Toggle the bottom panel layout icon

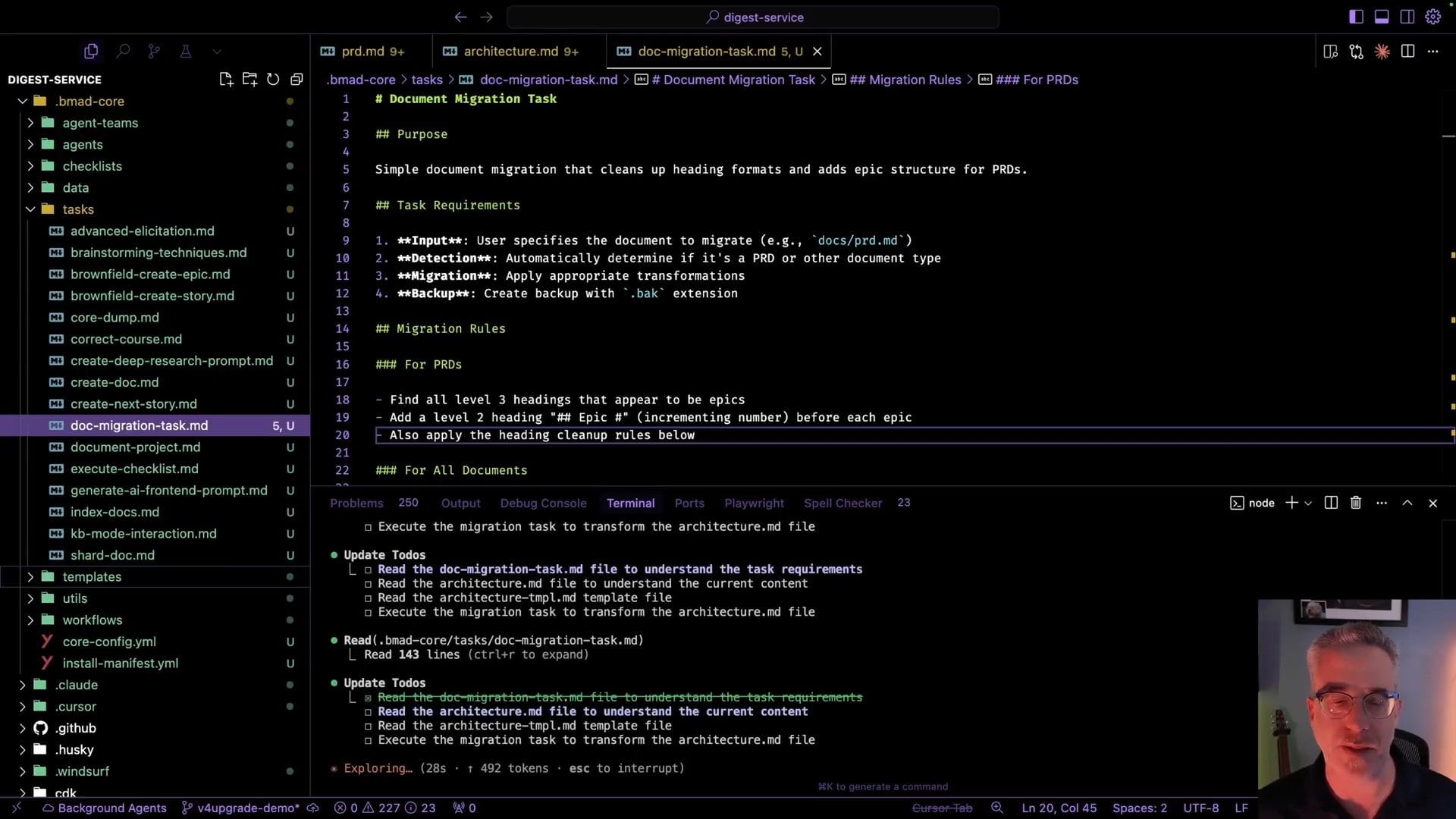pyautogui.click(x=1382, y=17)
